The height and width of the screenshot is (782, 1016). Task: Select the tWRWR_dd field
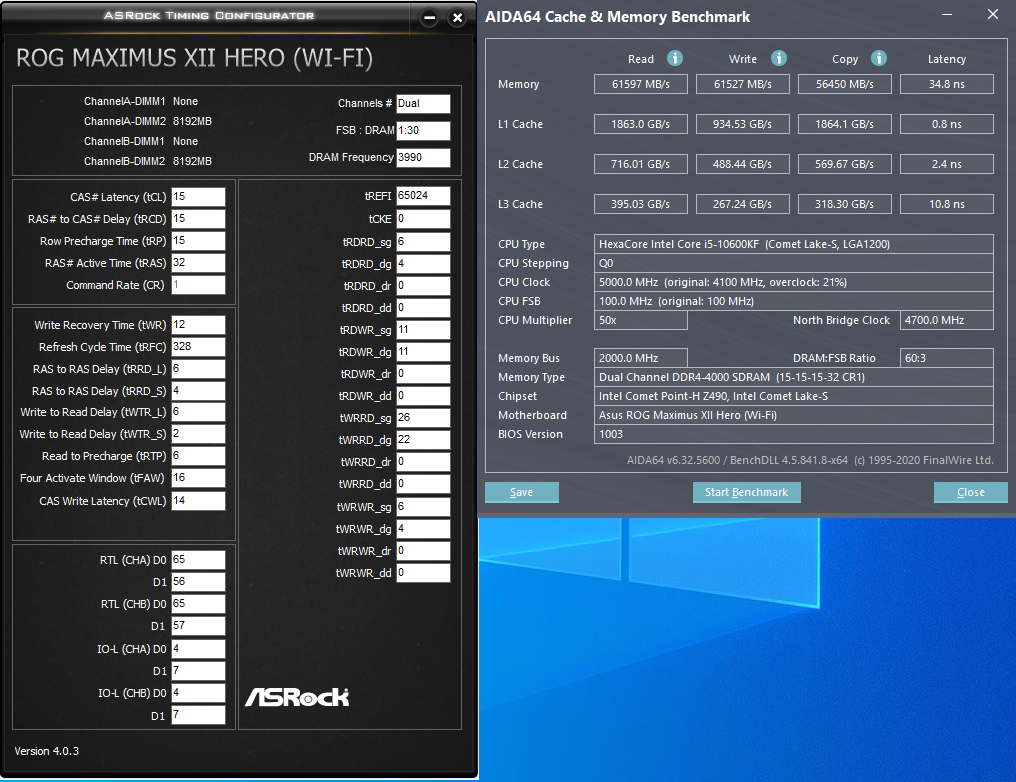tap(423, 573)
